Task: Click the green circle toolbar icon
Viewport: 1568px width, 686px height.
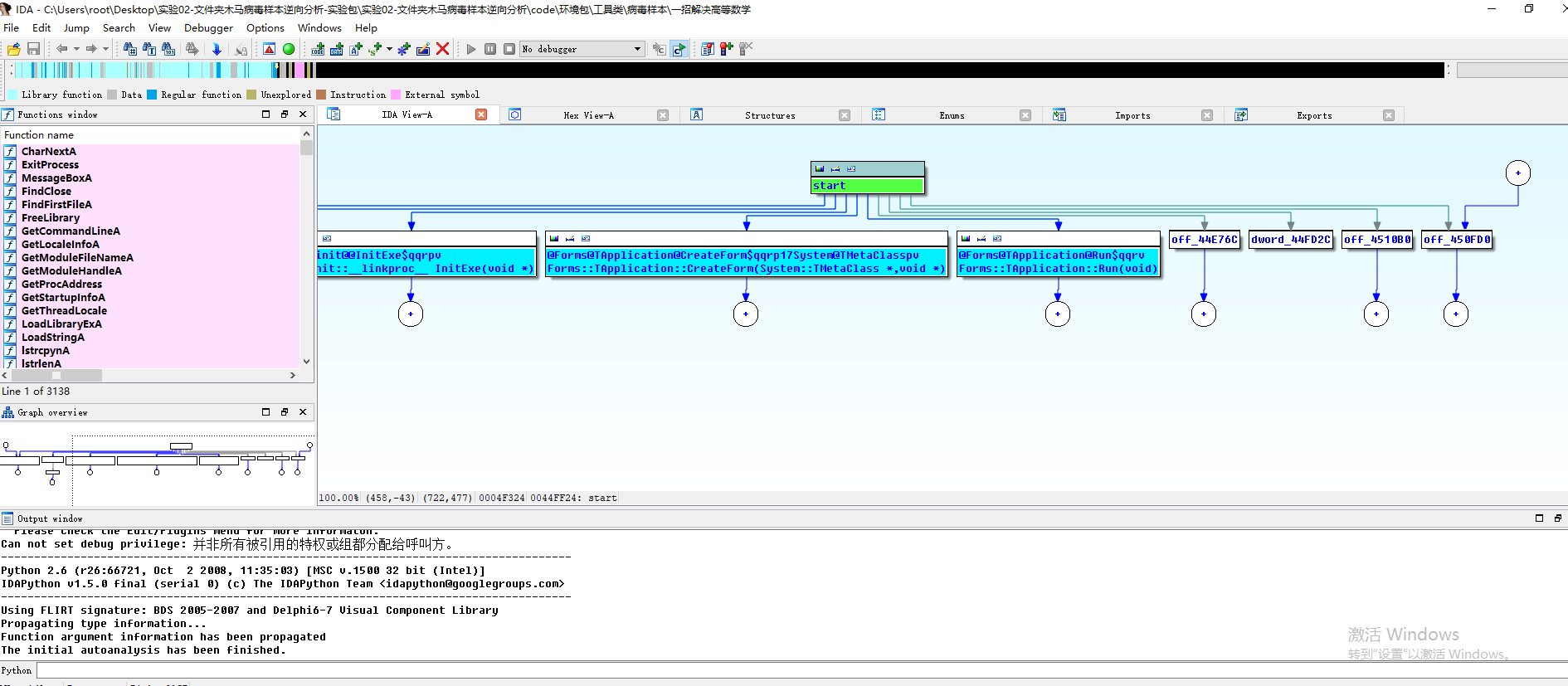Action: tap(289, 49)
